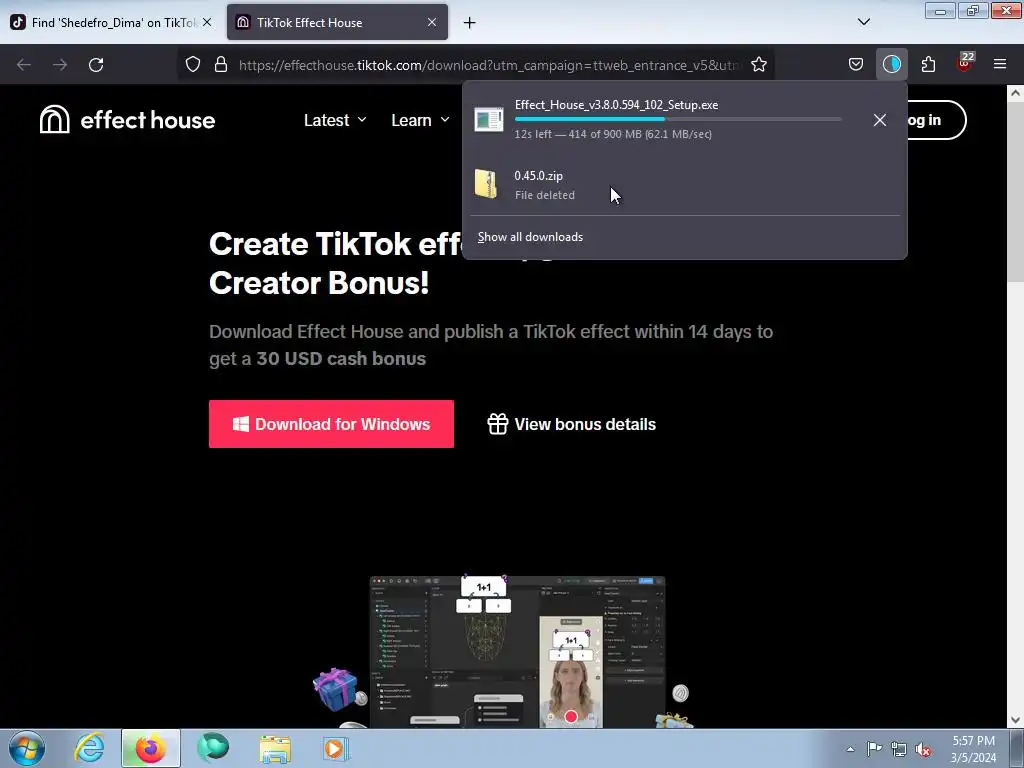Click the Action Center flag icon
This screenshot has height=768, width=1024.
[x=874, y=749]
